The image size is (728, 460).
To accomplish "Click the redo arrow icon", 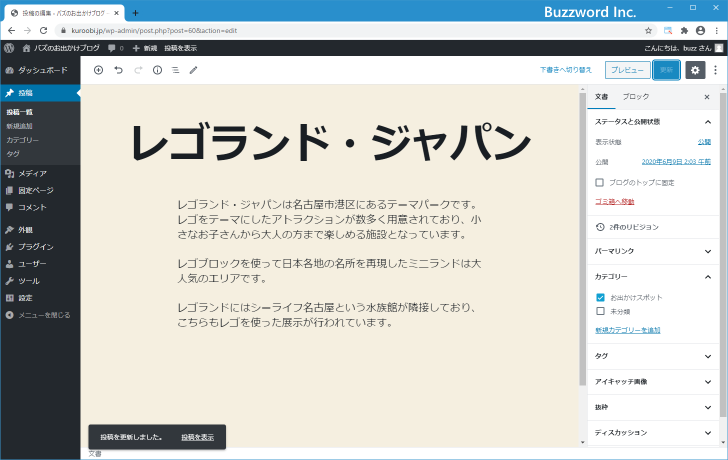I will click(x=138, y=70).
